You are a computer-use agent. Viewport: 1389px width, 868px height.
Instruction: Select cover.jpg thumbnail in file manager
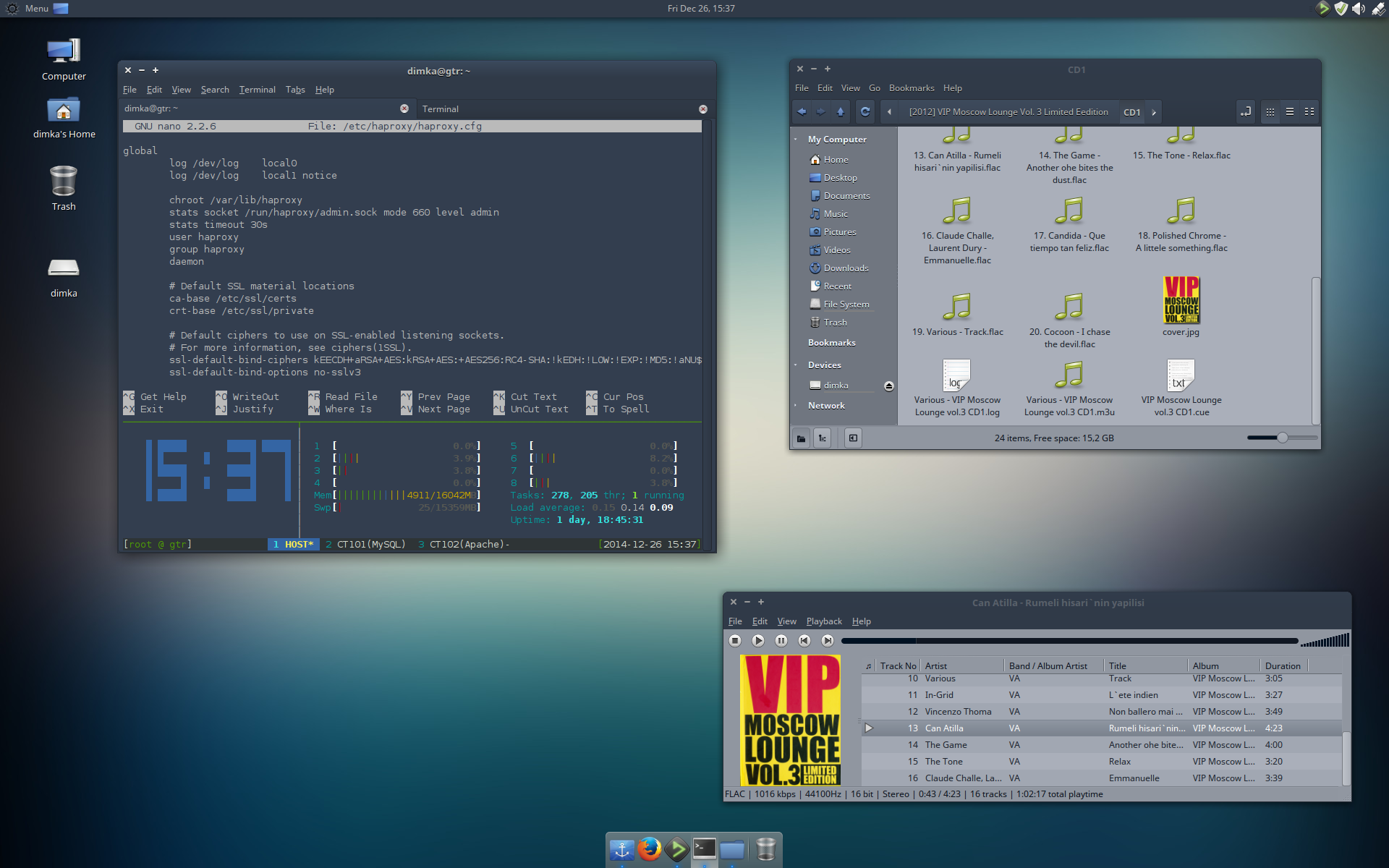click(1181, 299)
